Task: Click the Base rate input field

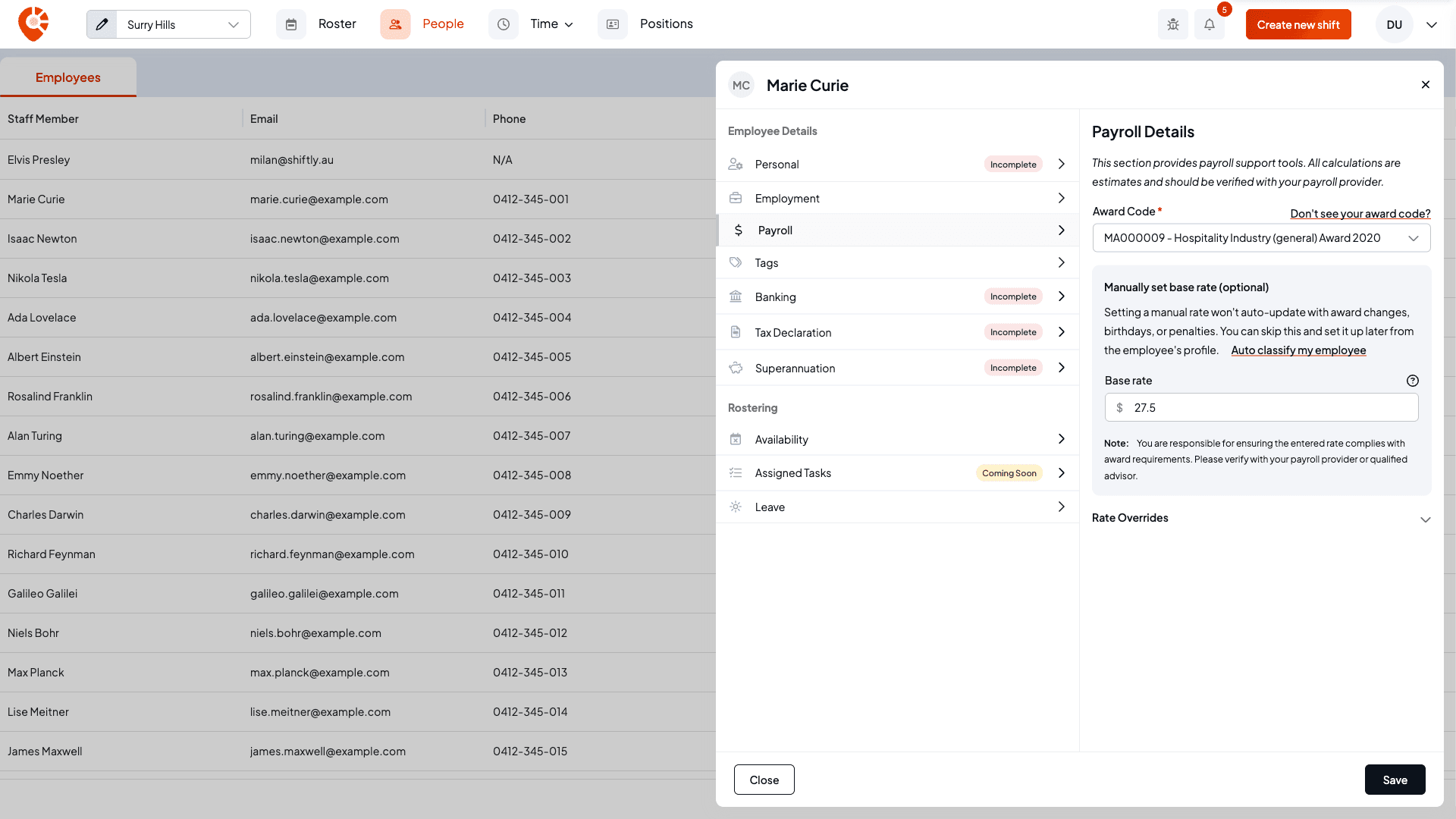Action: coord(1262,407)
